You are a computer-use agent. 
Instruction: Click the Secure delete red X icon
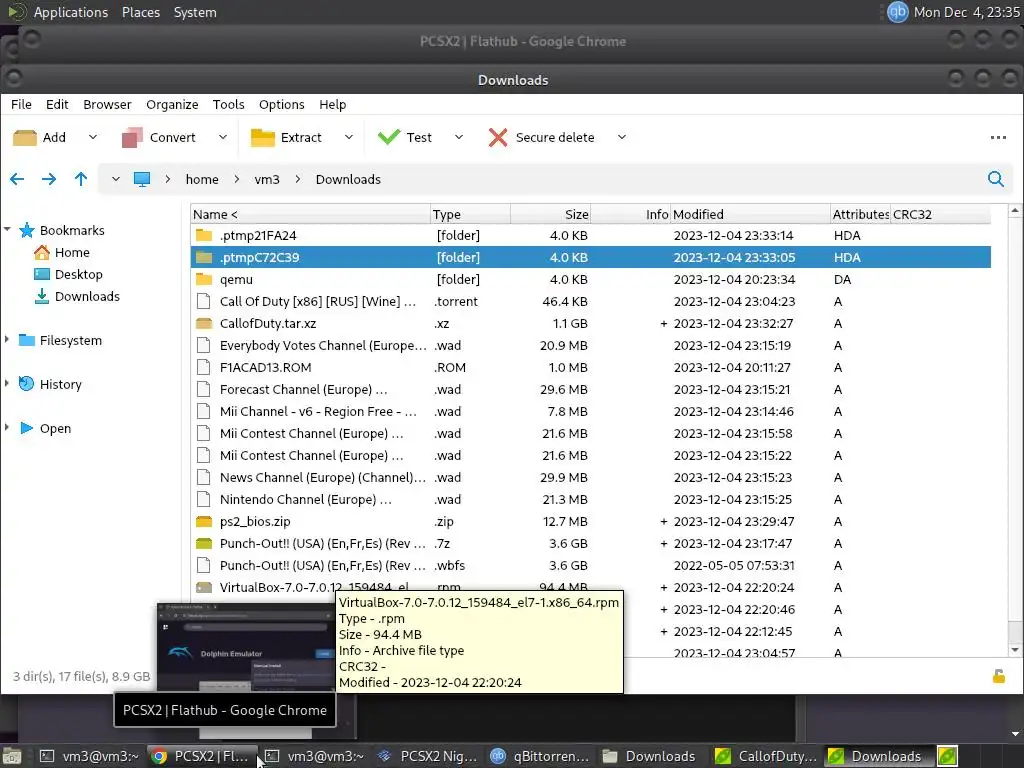[x=498, y=137]
